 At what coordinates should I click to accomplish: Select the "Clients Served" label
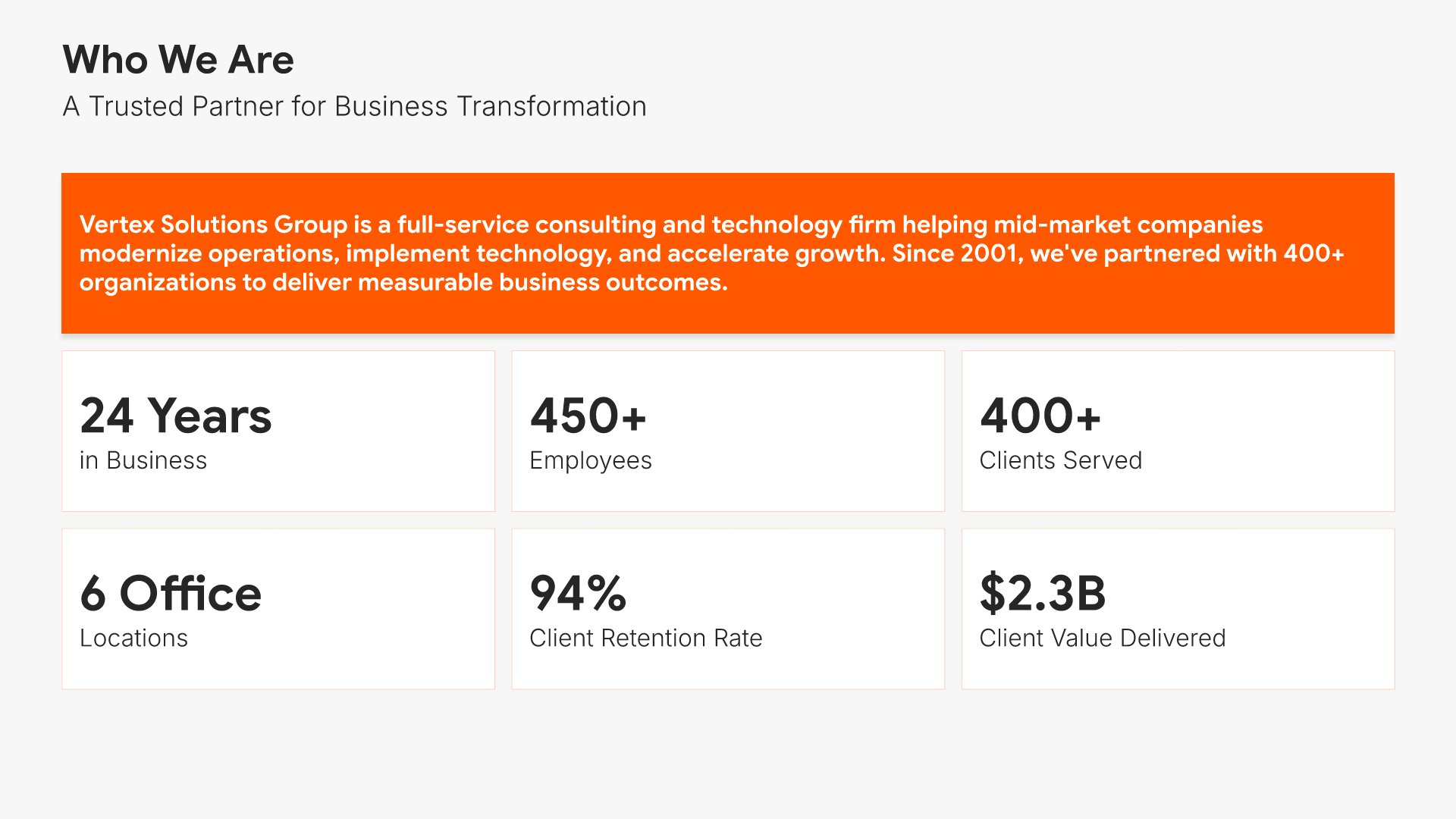pyautogui.click(x=1060, y=460)
